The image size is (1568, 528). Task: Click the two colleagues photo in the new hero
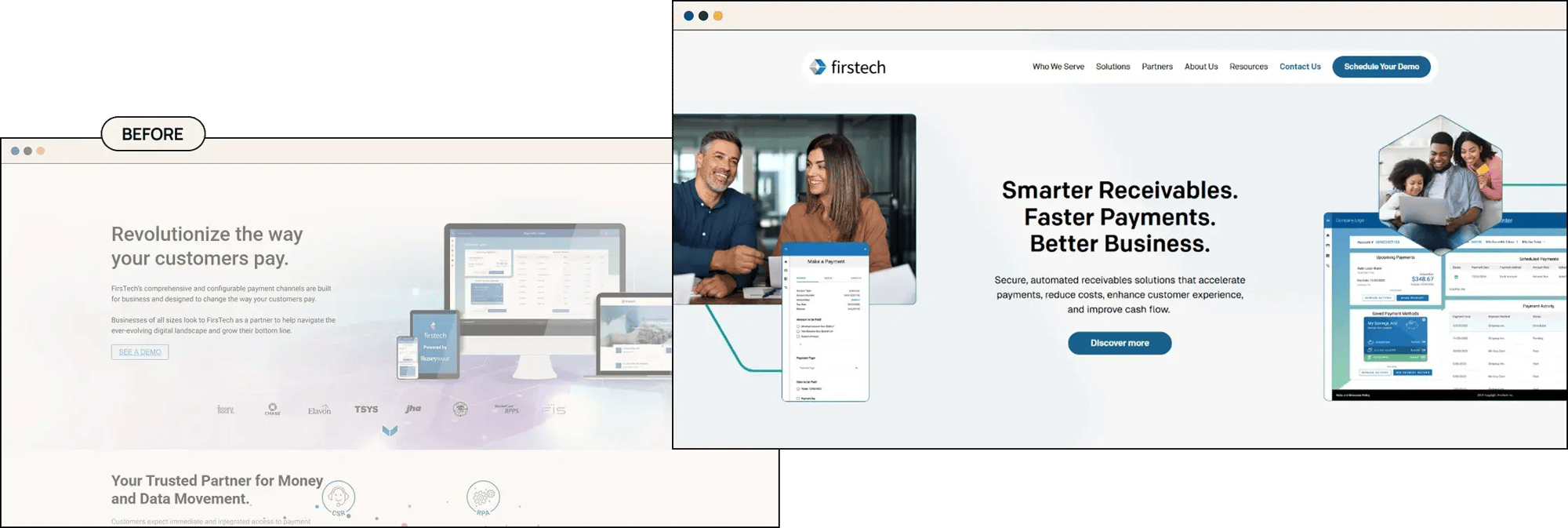click(x=794, y=209)
